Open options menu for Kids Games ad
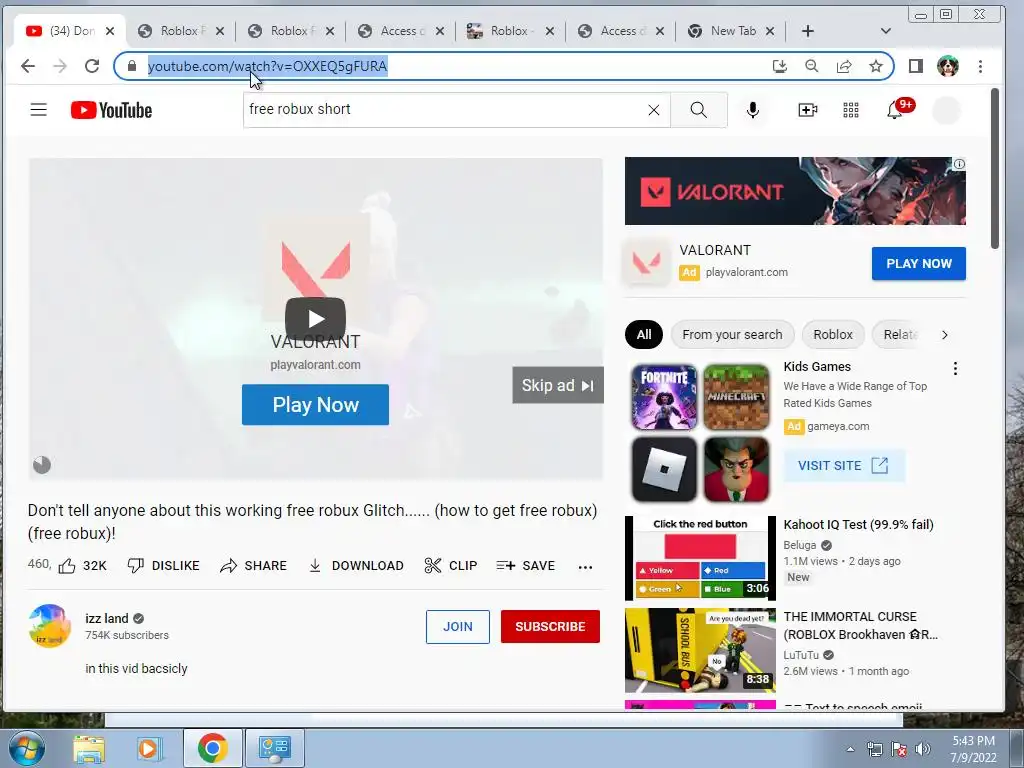 pos(955,368)
